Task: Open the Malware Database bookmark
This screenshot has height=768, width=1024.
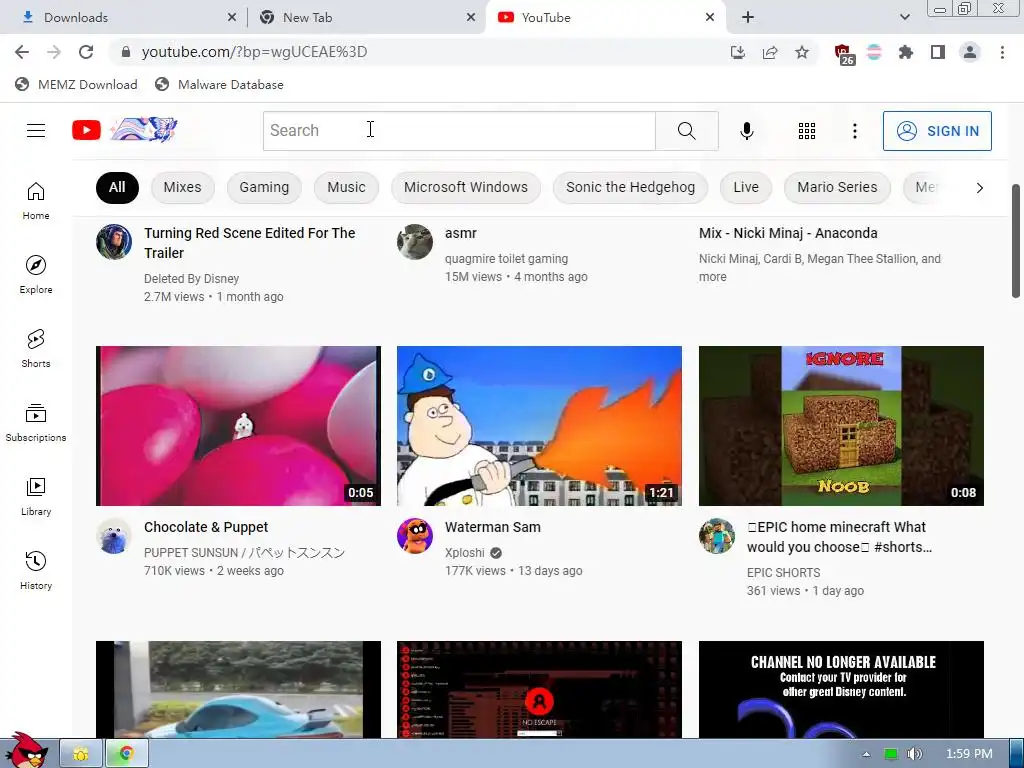Action: coord(219,84)
